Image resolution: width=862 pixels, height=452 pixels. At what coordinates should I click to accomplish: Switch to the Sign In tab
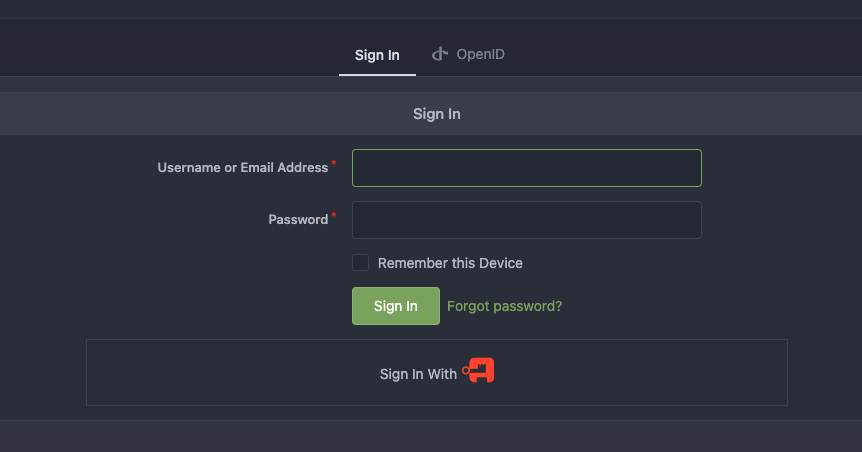(377, 55)
